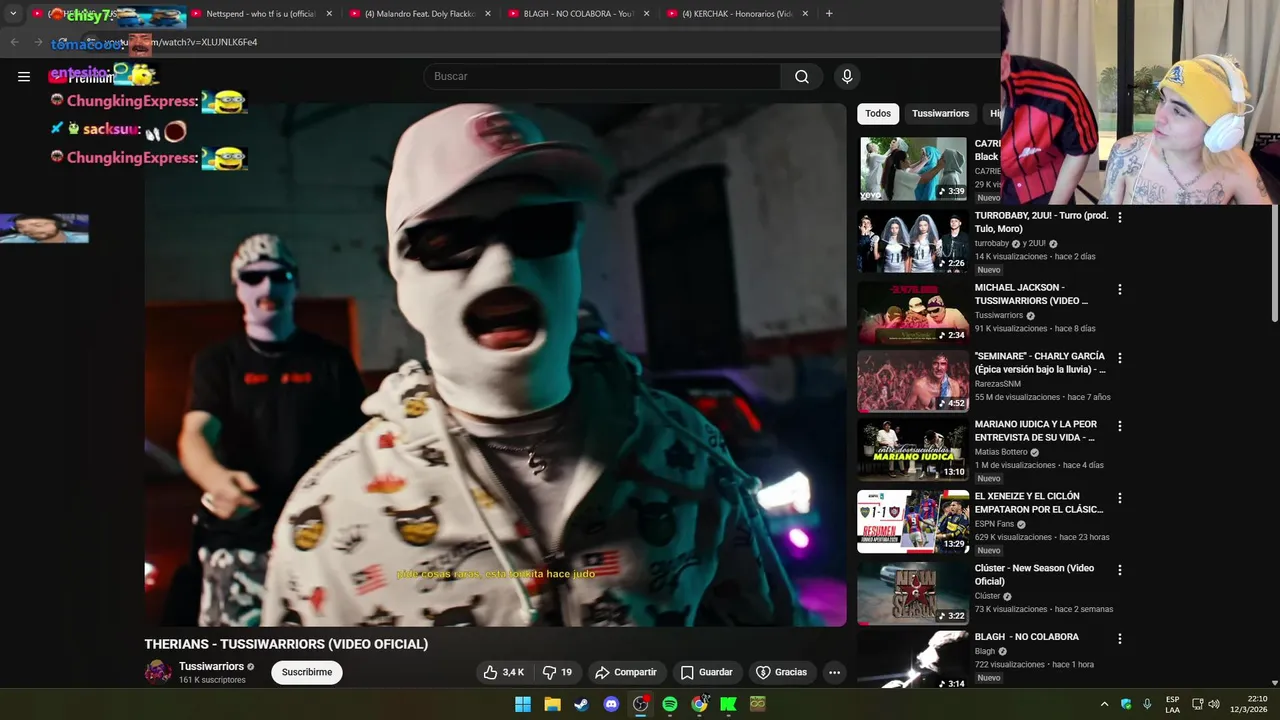Screen dimensions: 1280x720
Task: Open options menu for BLAGH NO COLABORA
Action: point(1119,637)
